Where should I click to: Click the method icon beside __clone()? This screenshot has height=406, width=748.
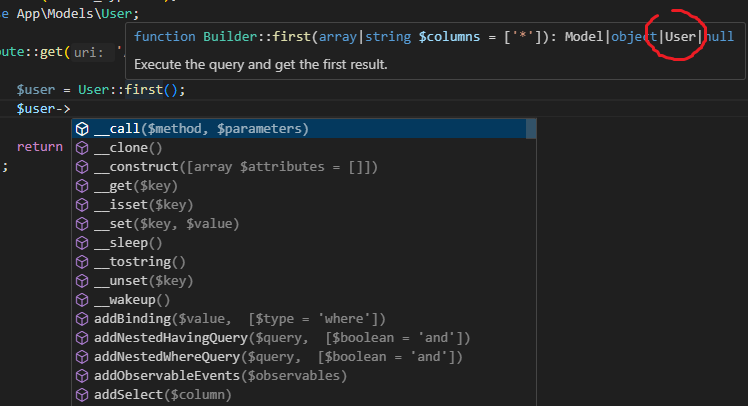(x=83, y=148)
